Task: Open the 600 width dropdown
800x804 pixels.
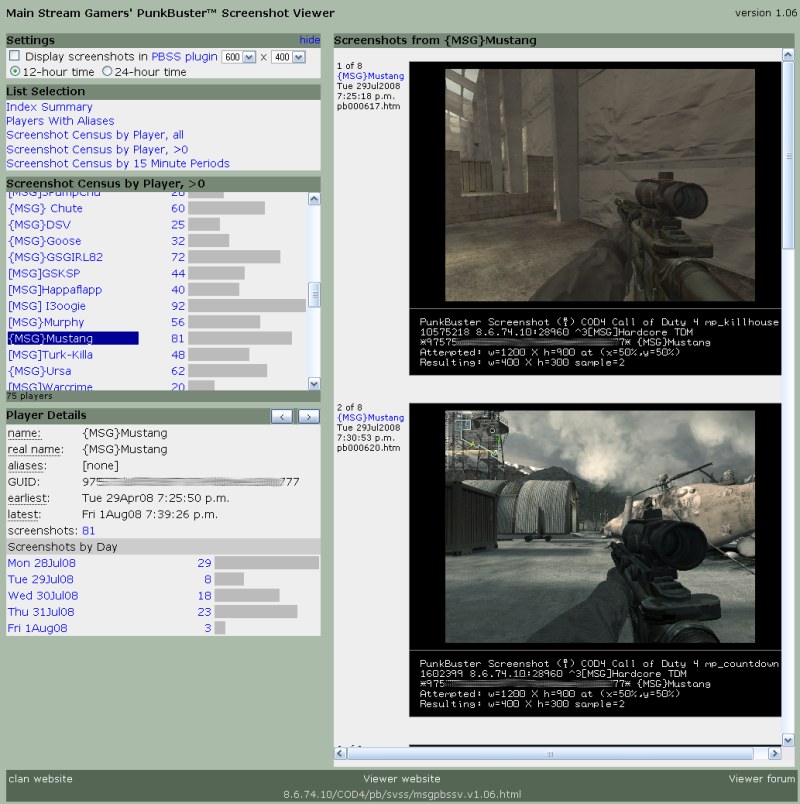Action: click(x=236, y=57)
